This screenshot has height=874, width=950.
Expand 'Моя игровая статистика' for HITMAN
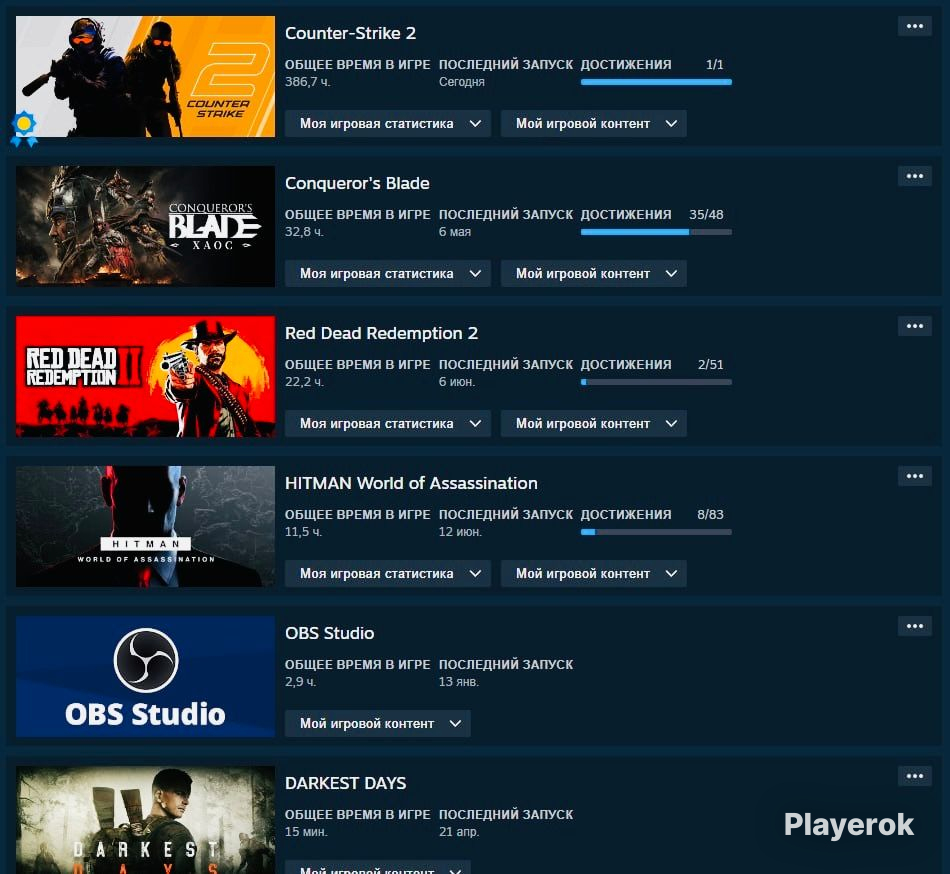click(x=388, y=574)
